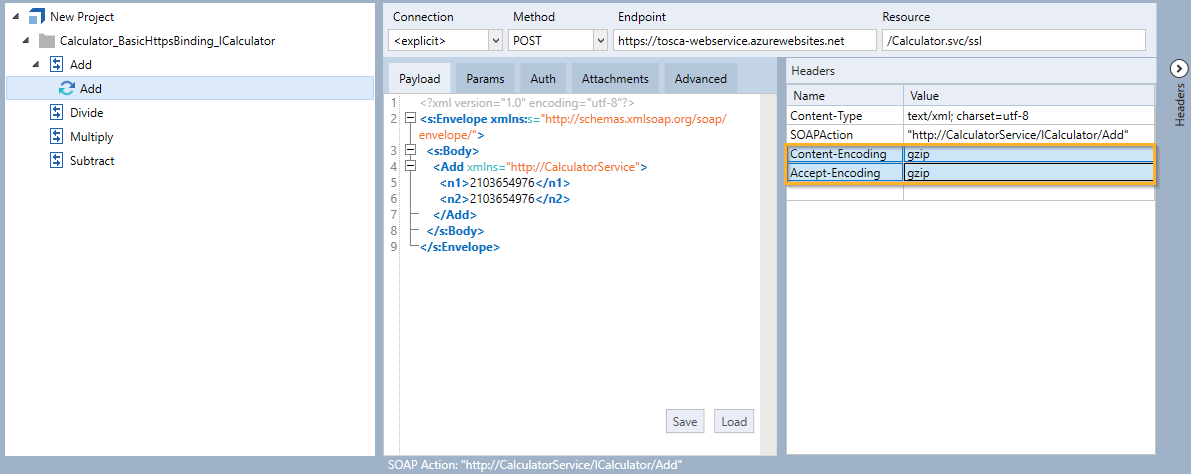Click the Multiply operation icon
Viewport: 1191px width, 474px height.
pos(57,137)
